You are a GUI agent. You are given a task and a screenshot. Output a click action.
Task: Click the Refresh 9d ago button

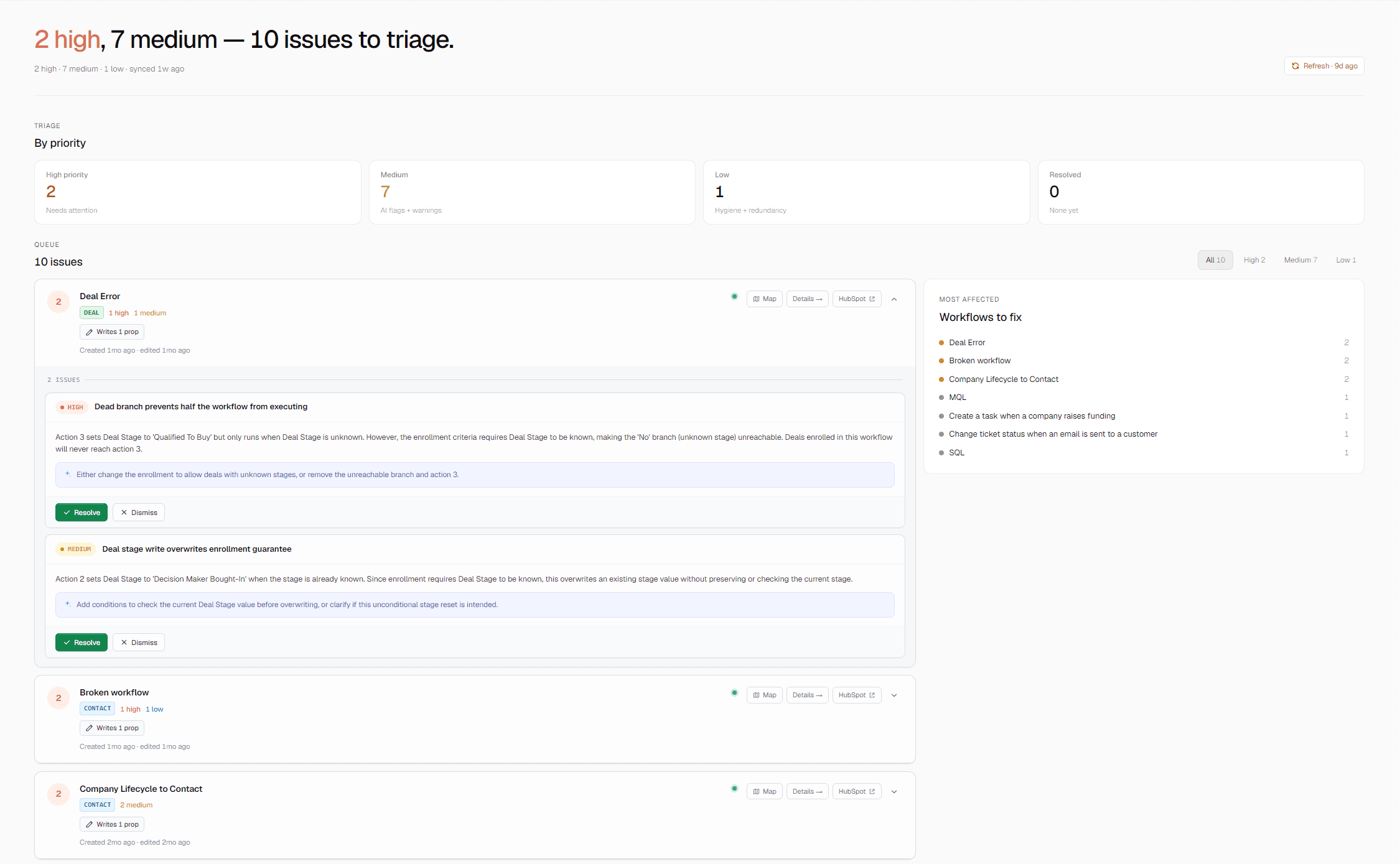tap(1324, 66)
